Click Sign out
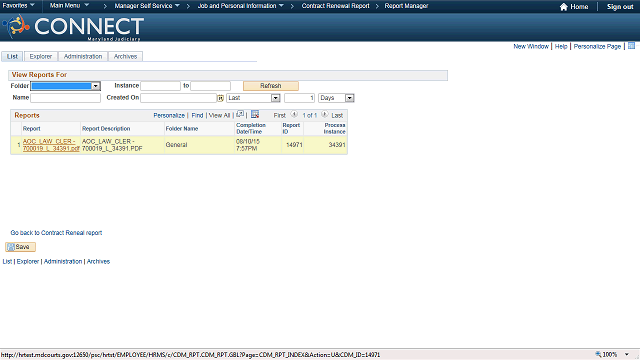This screenshot has width=640, height=360. point(620,7)
